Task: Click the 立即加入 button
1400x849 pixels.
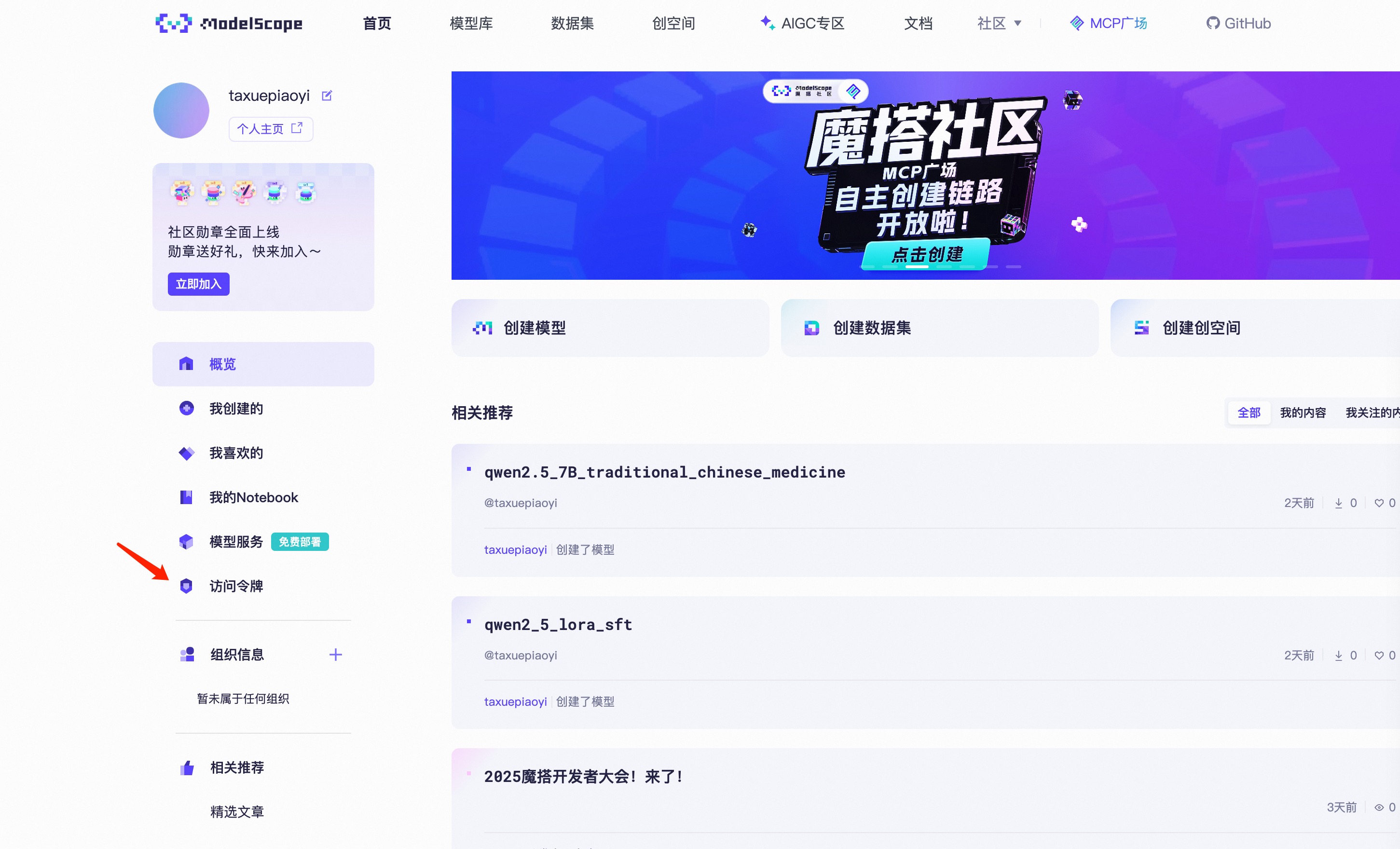Action: [x=198, y=284]
